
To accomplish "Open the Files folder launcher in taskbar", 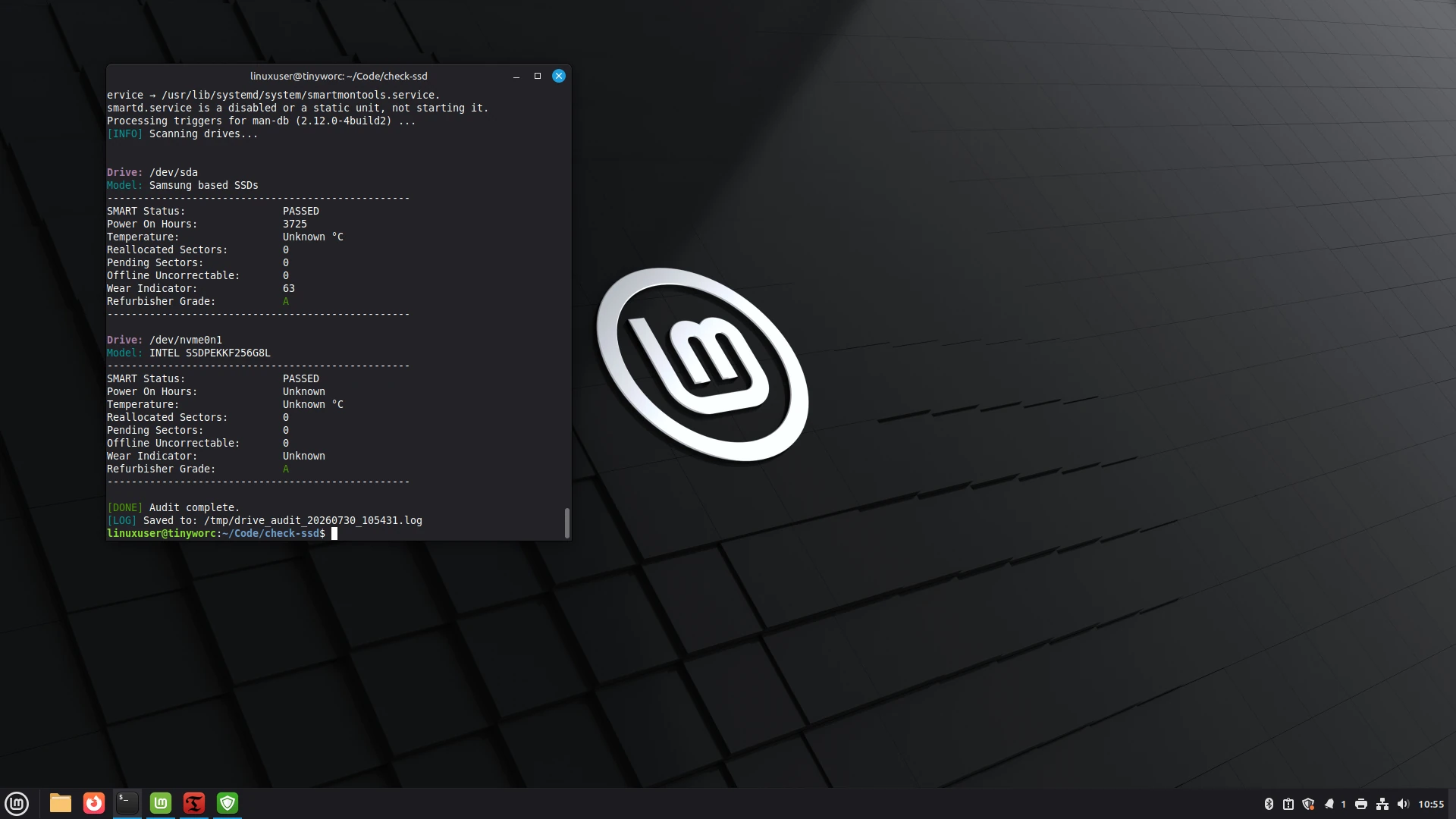I will pyautogui.click(x=61, y=803).
